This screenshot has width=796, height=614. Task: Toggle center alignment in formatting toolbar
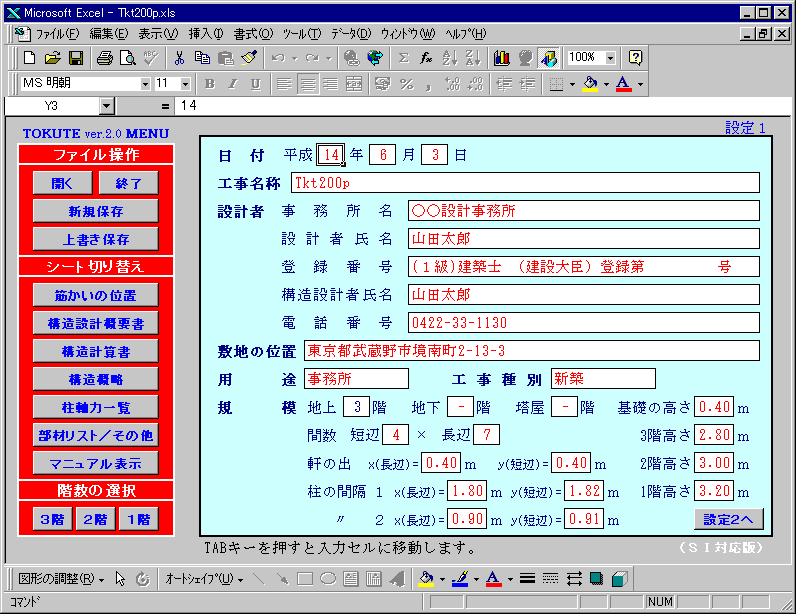[307, 84]
